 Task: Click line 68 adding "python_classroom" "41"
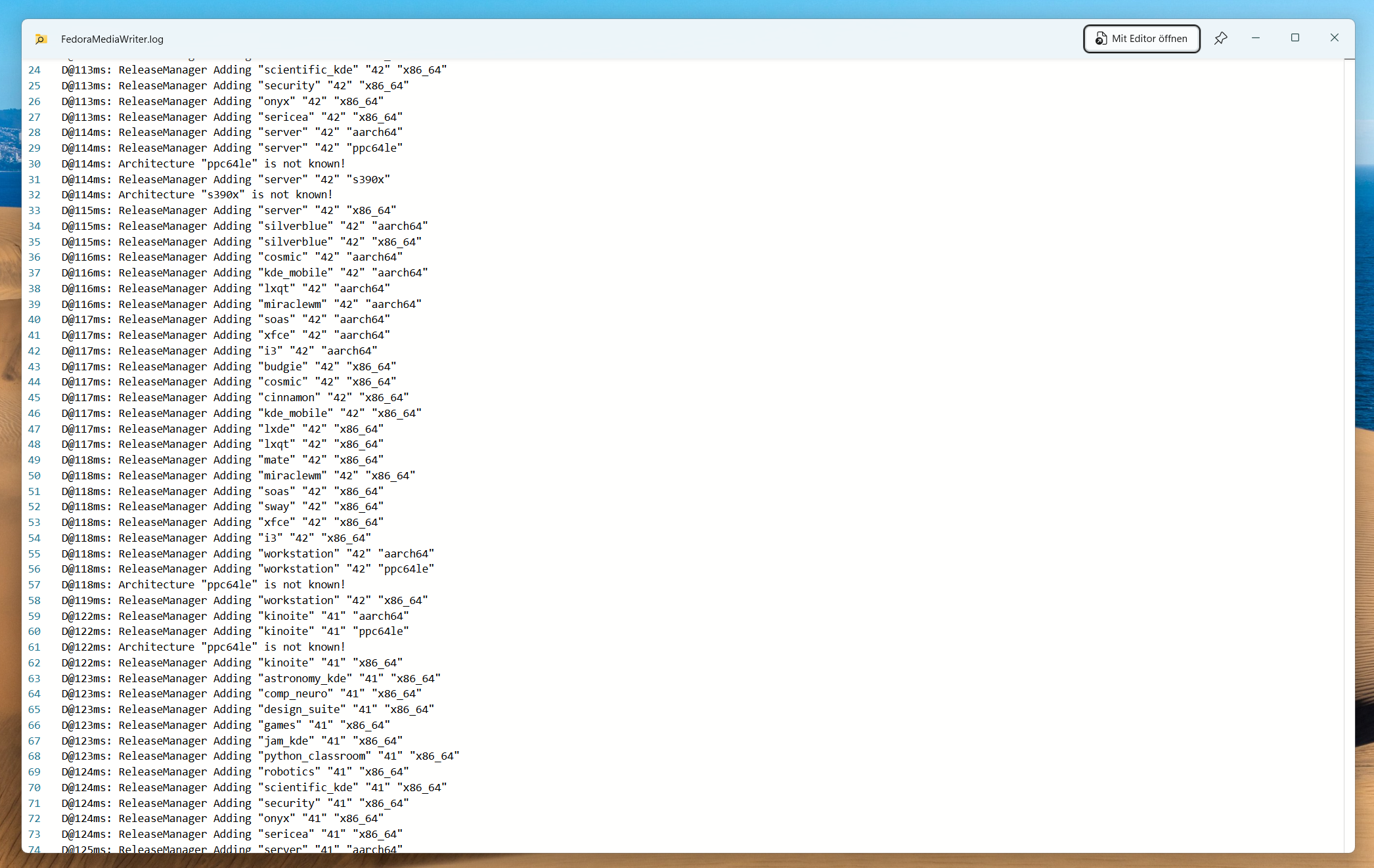[x=261, y=756]
